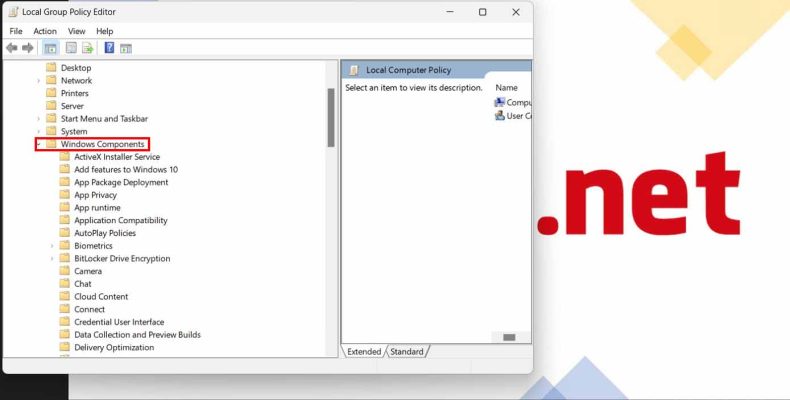Click the Network folder icon

tap(51, 80)
